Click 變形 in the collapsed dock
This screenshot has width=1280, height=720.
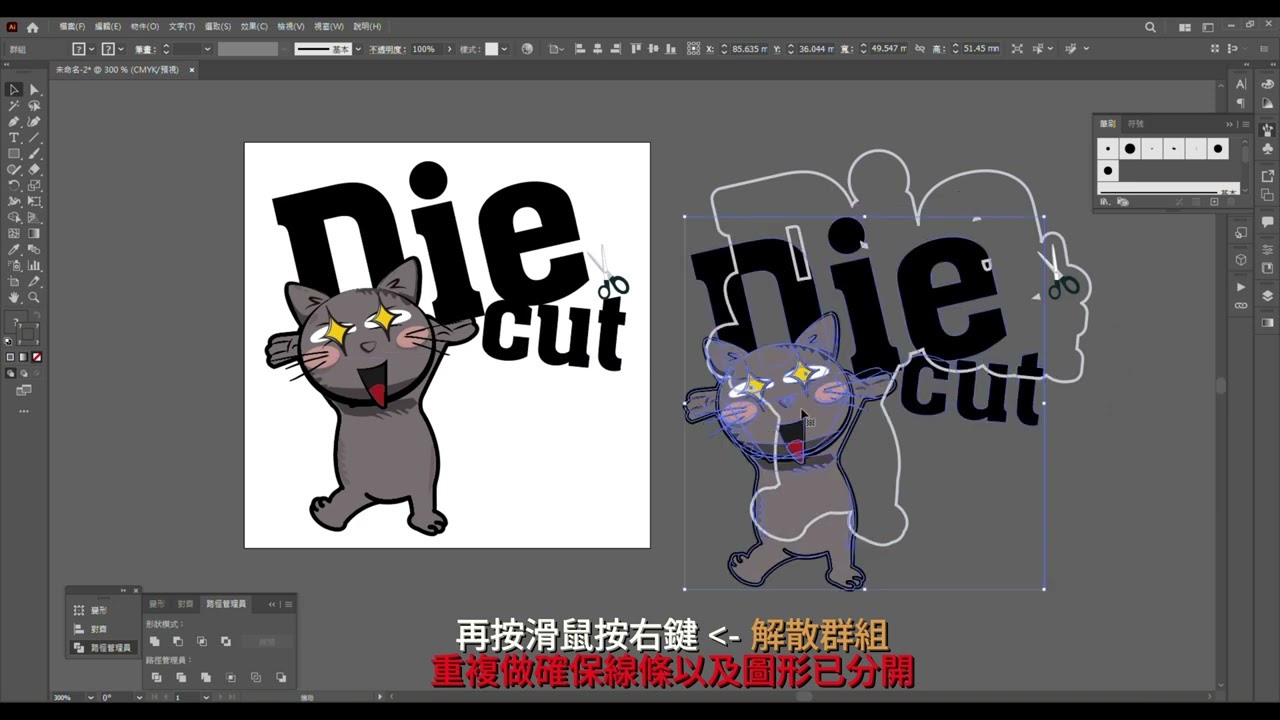pos(100,610)
